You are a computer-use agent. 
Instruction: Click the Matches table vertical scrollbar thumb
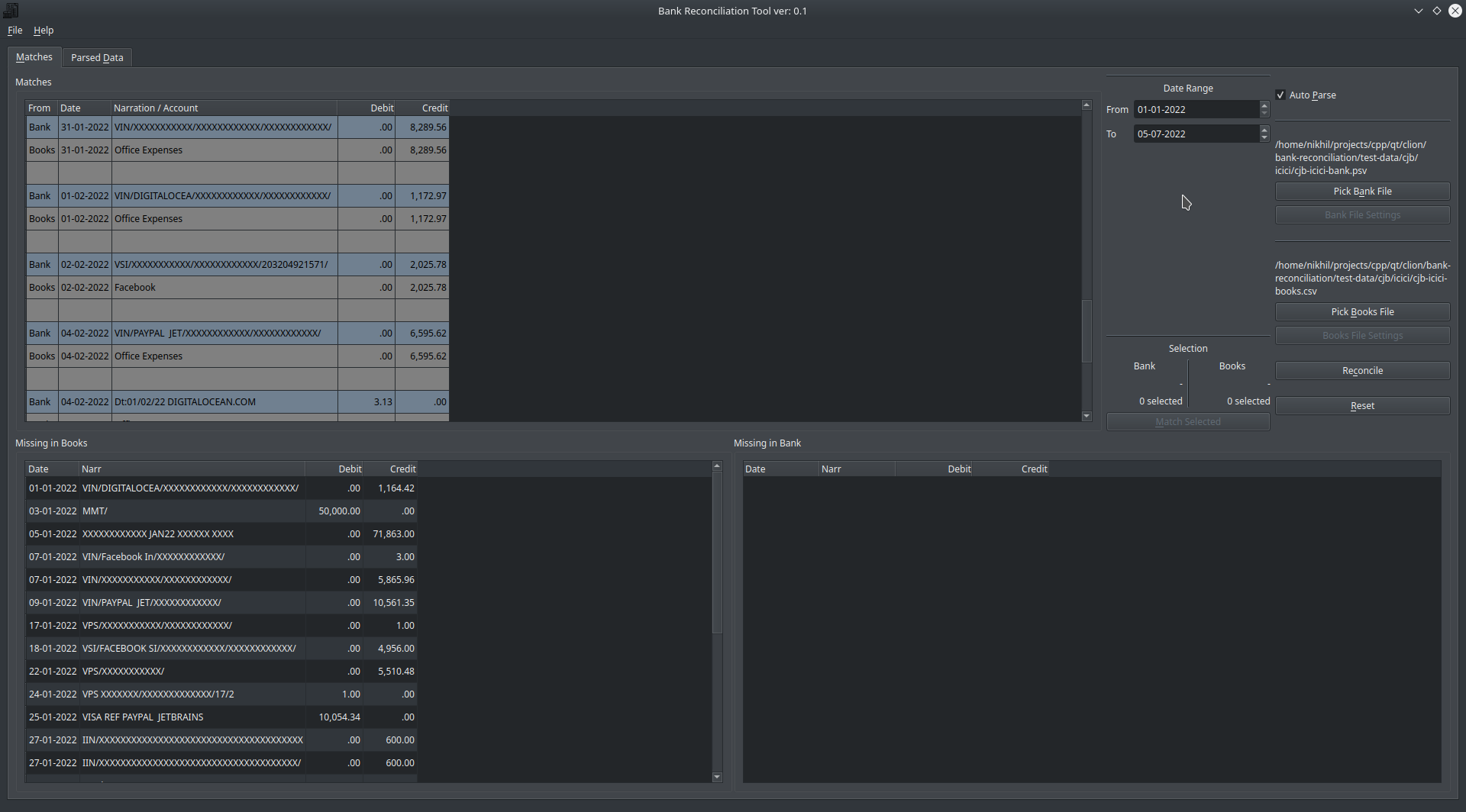point(1087,331)
